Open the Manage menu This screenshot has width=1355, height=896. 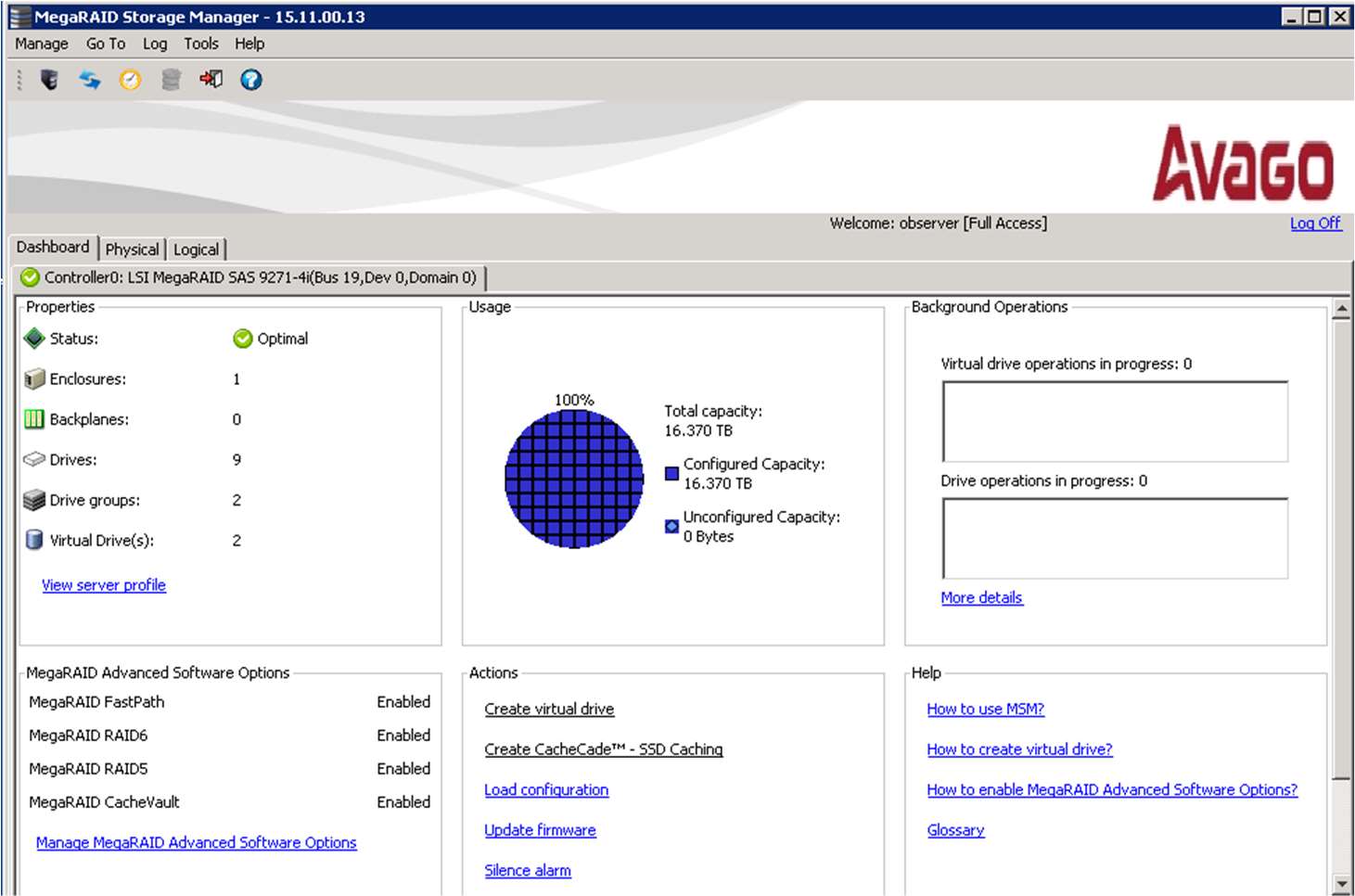pyautogui.click(x=42, y=44)
